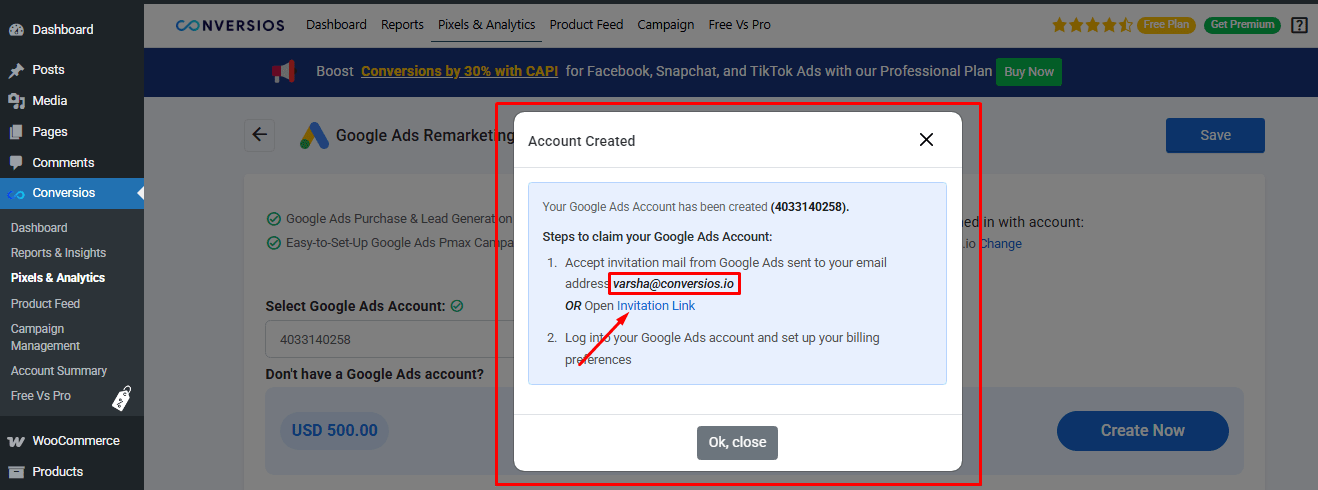Screen dimensions: 1318x490
Task: Open Account Summary in Conversios submenu
Action: (x=59, y=371)
